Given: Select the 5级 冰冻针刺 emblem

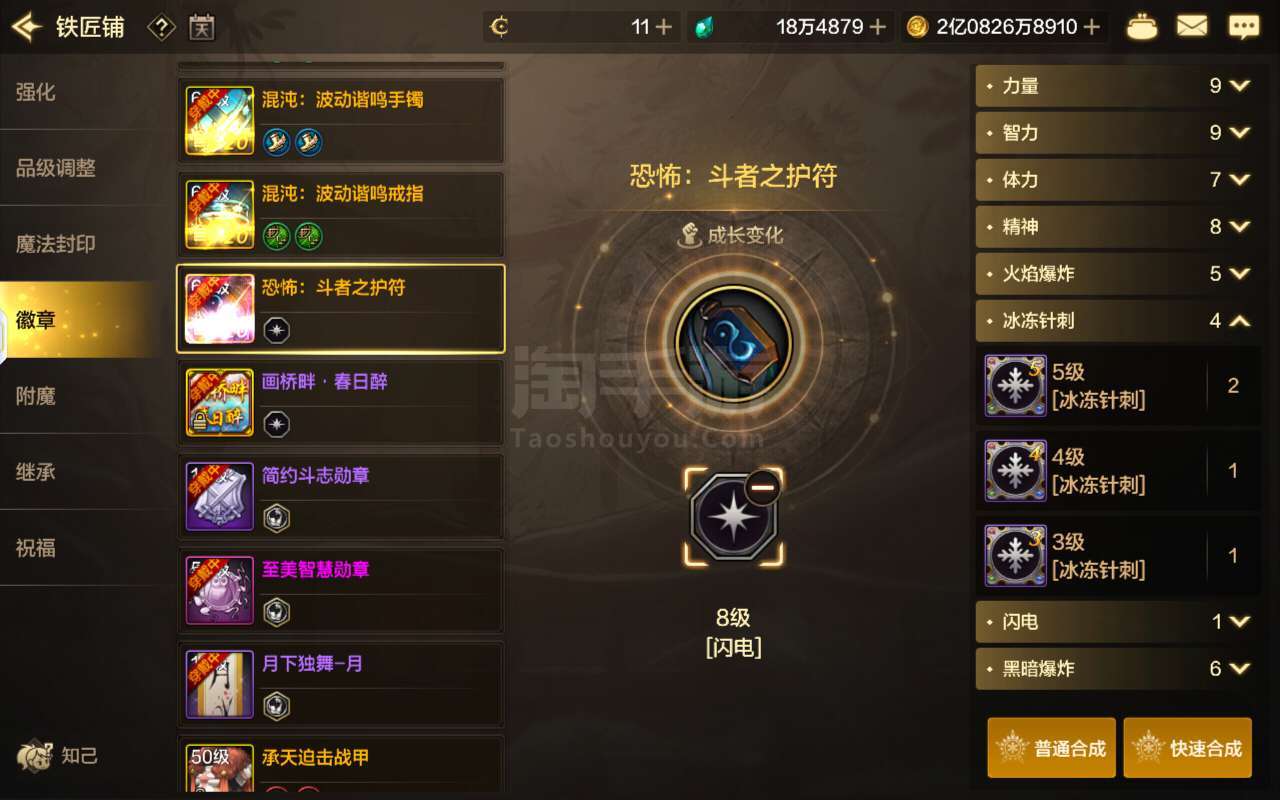Looking at the screenshot, I should pos(1118,386).
